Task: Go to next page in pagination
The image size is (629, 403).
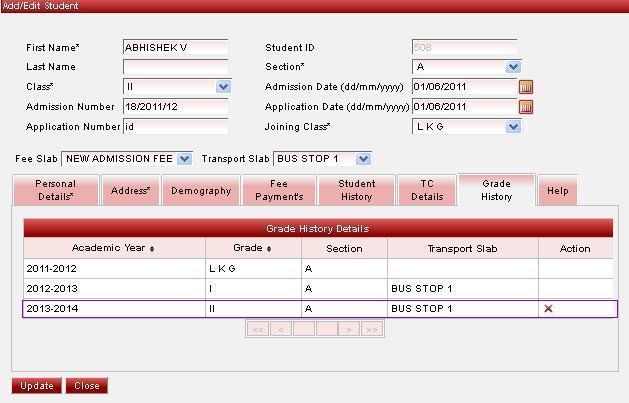Action: (x=349, y=328)
